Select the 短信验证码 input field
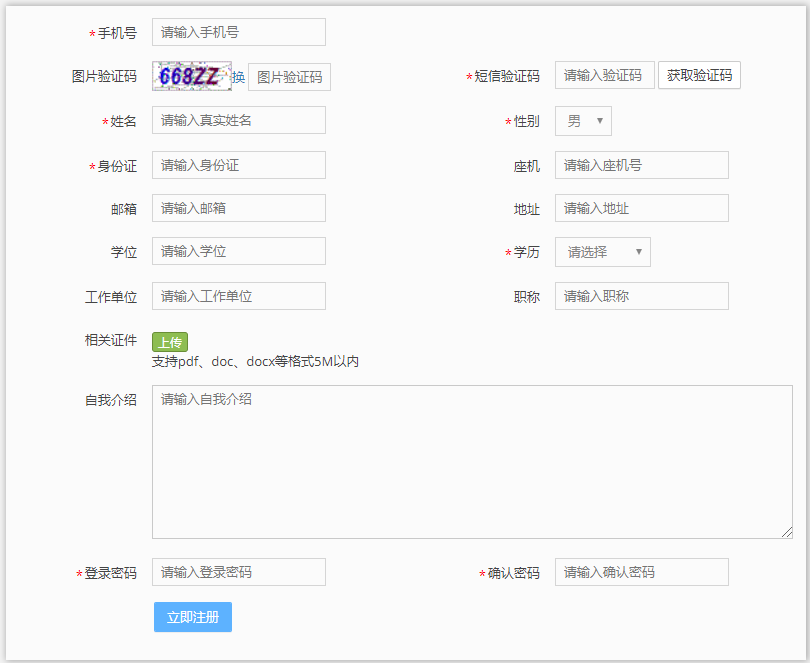The height and width of the screenshot is (663, 810). click(604, 75)
